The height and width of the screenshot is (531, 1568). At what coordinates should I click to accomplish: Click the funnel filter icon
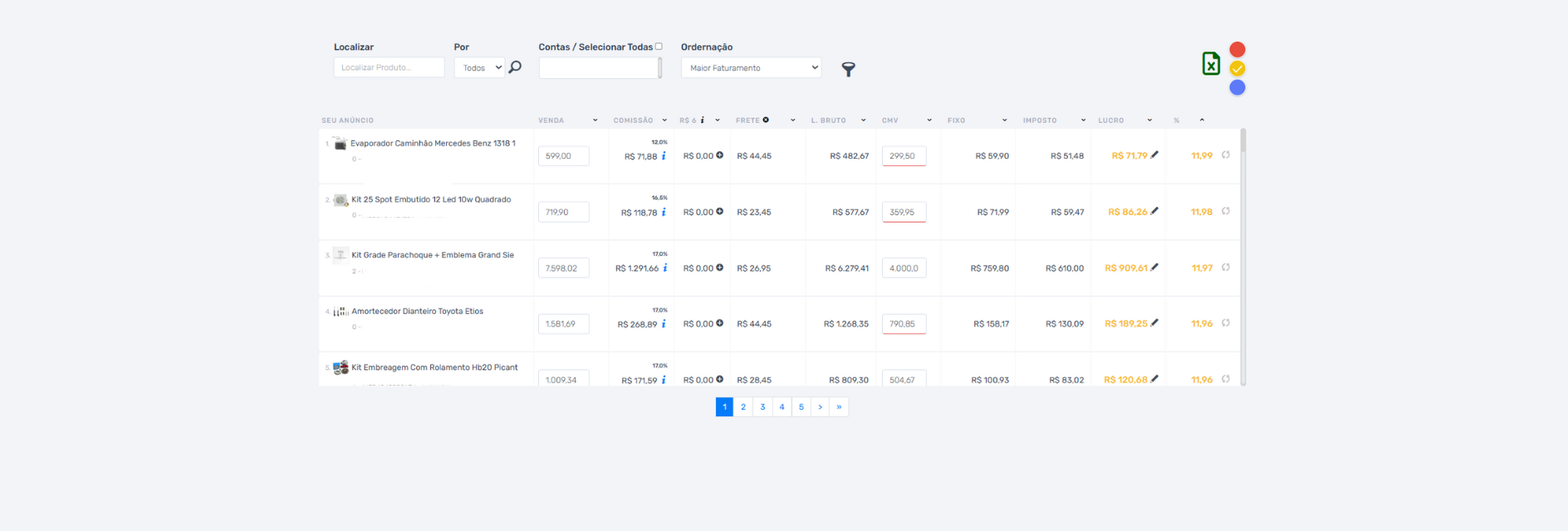[x=848, y=69]
